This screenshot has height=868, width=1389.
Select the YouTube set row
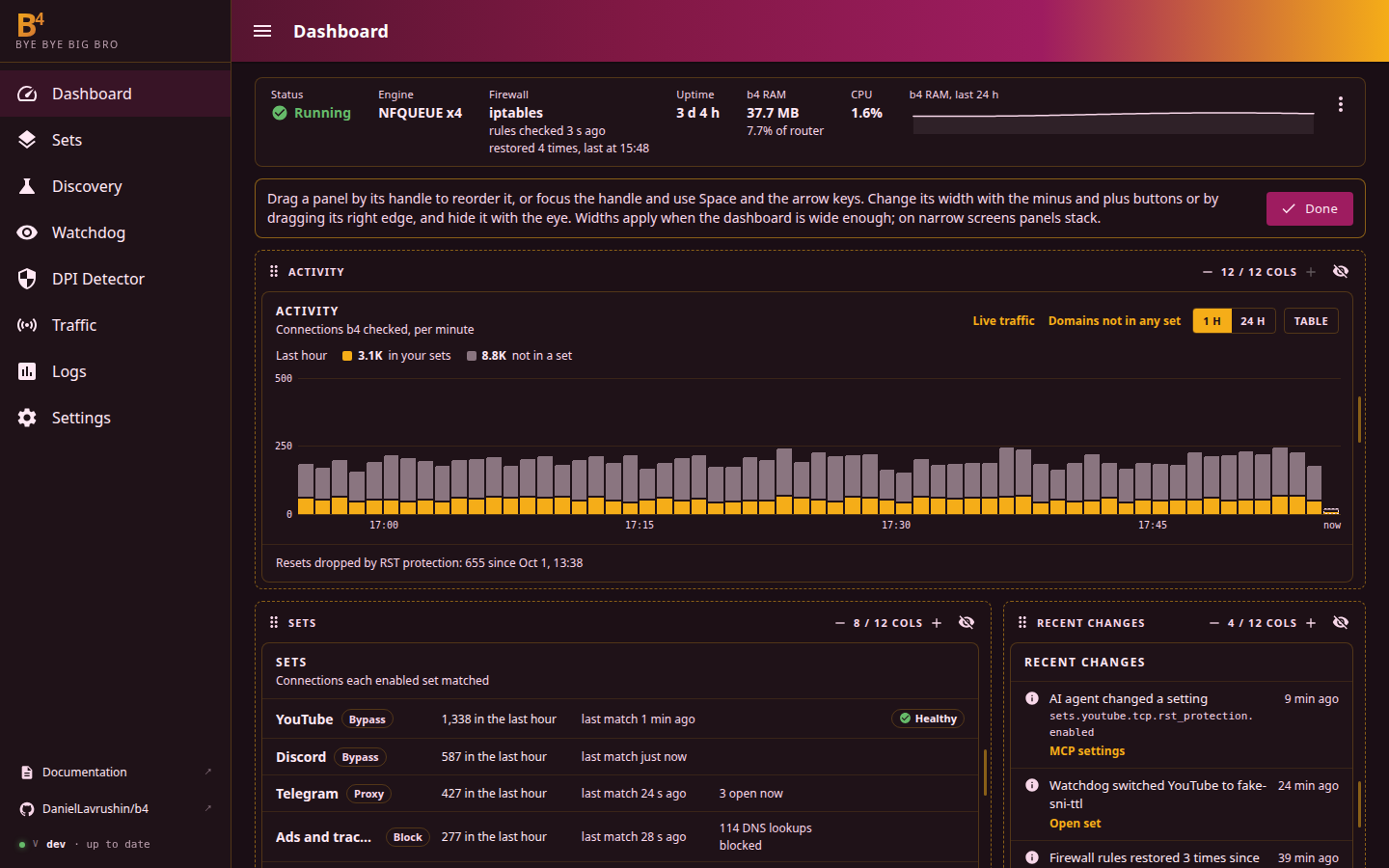pyautogui.click(x=619, y=719)
